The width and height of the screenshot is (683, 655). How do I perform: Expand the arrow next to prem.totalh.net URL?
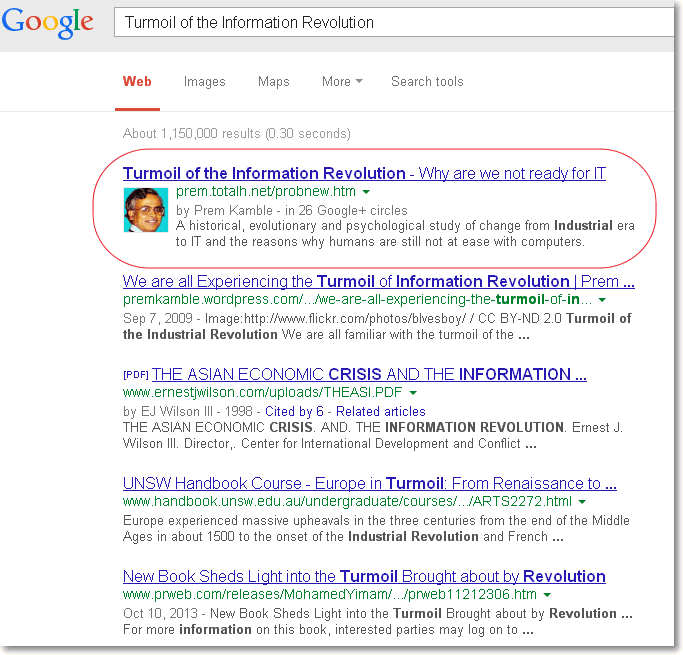(366, 192)
